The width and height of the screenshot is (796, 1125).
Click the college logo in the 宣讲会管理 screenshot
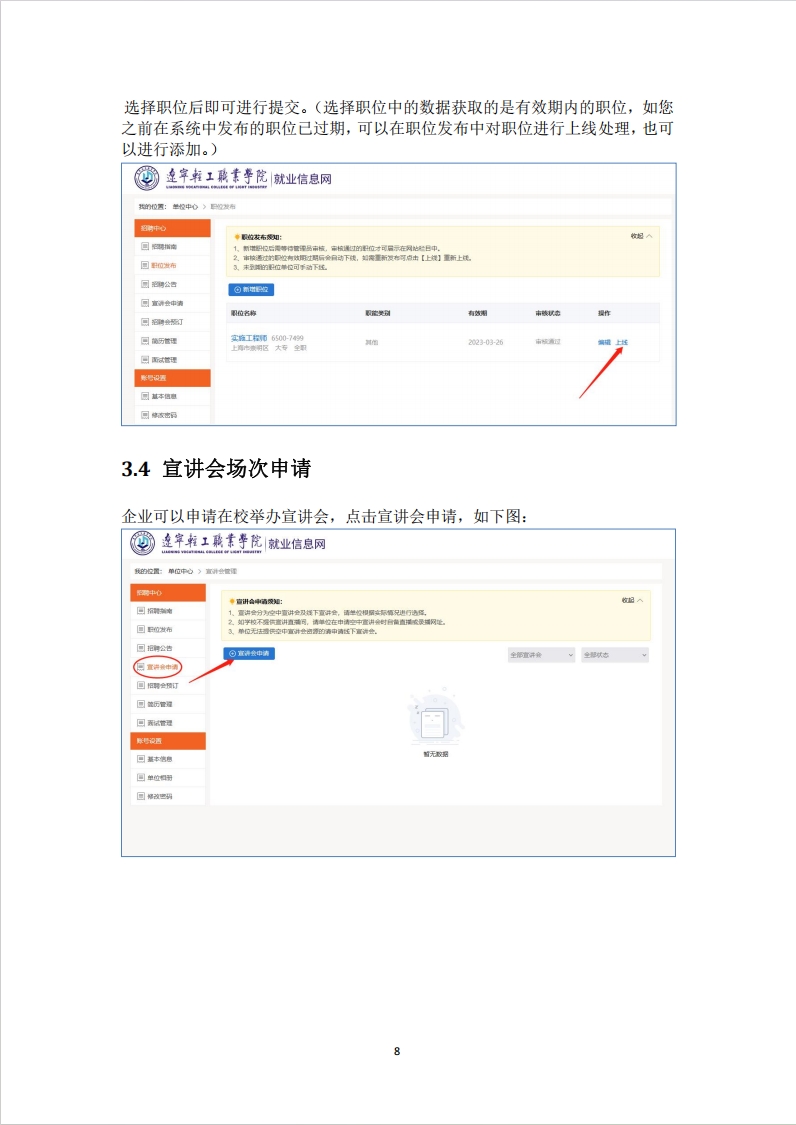142,543
